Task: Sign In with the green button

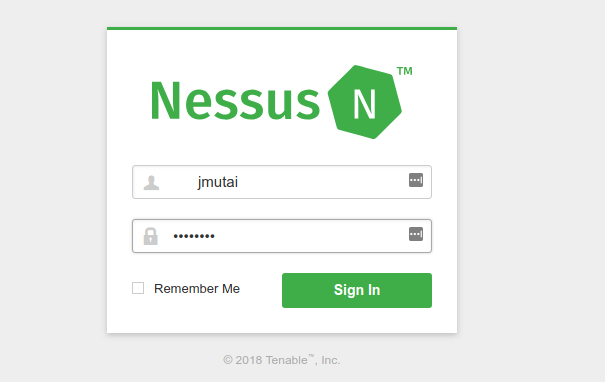Action: pos(357,290)
